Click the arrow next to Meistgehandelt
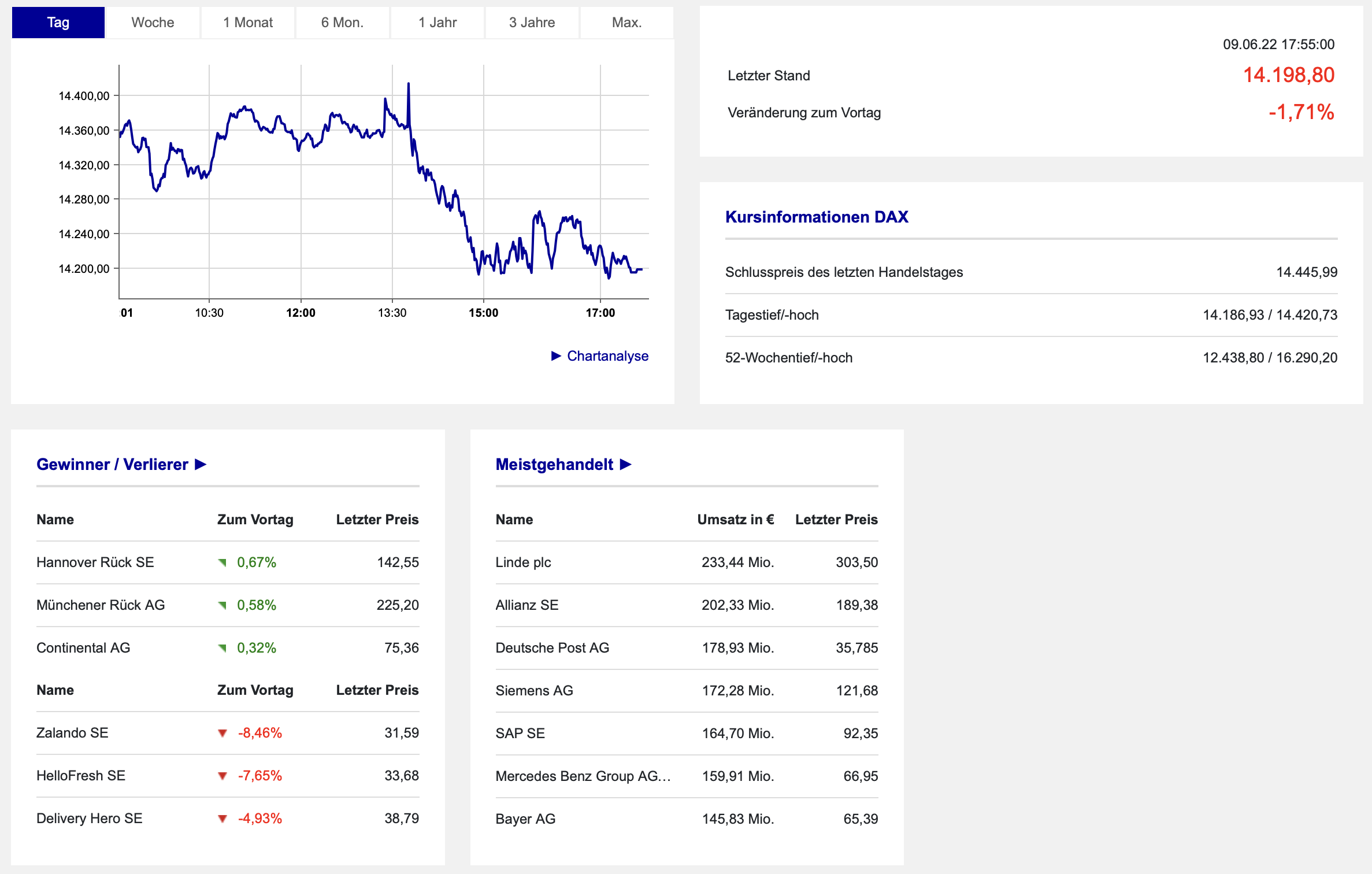The image size is (1372, 874). click(625, 465)
